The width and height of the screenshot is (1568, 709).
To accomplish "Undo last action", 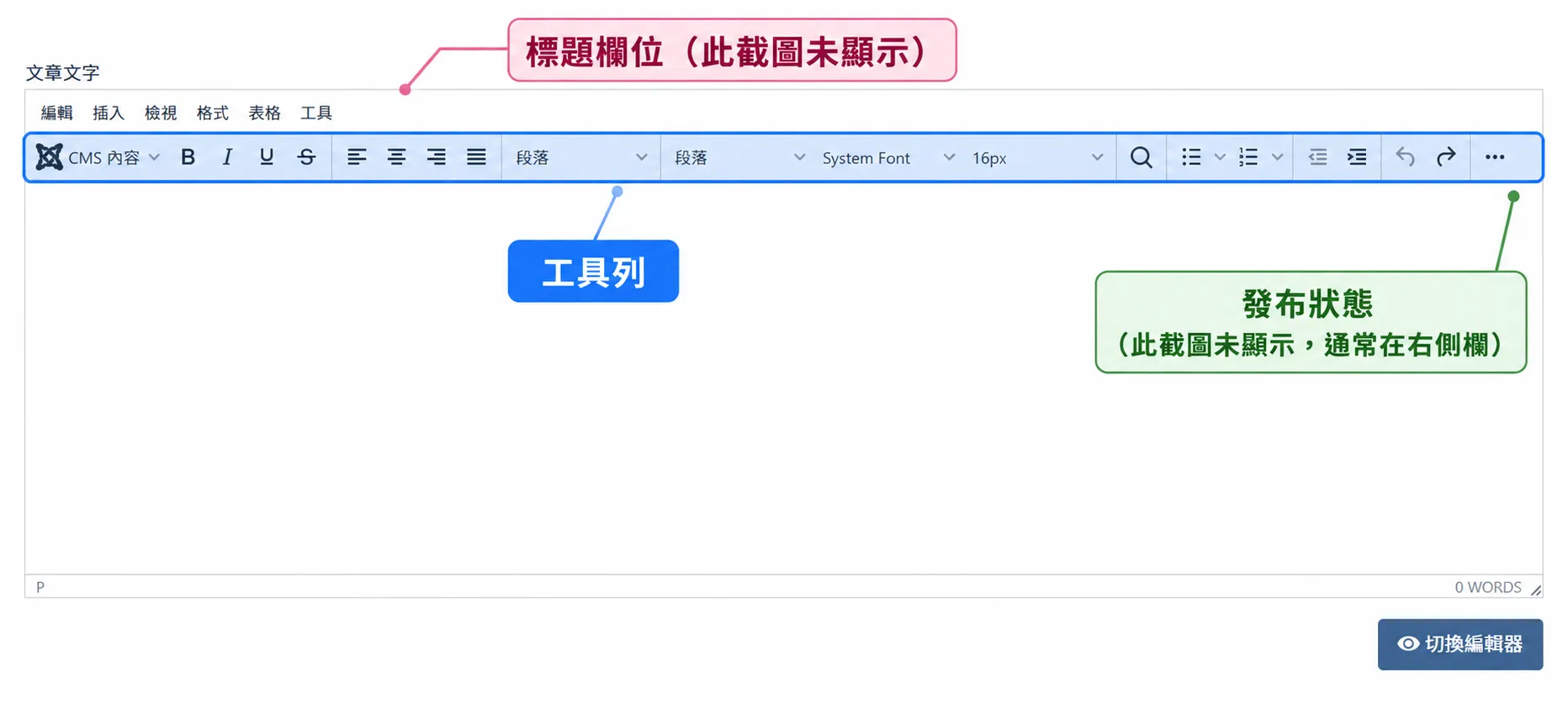I will (x=1406, y=157).
